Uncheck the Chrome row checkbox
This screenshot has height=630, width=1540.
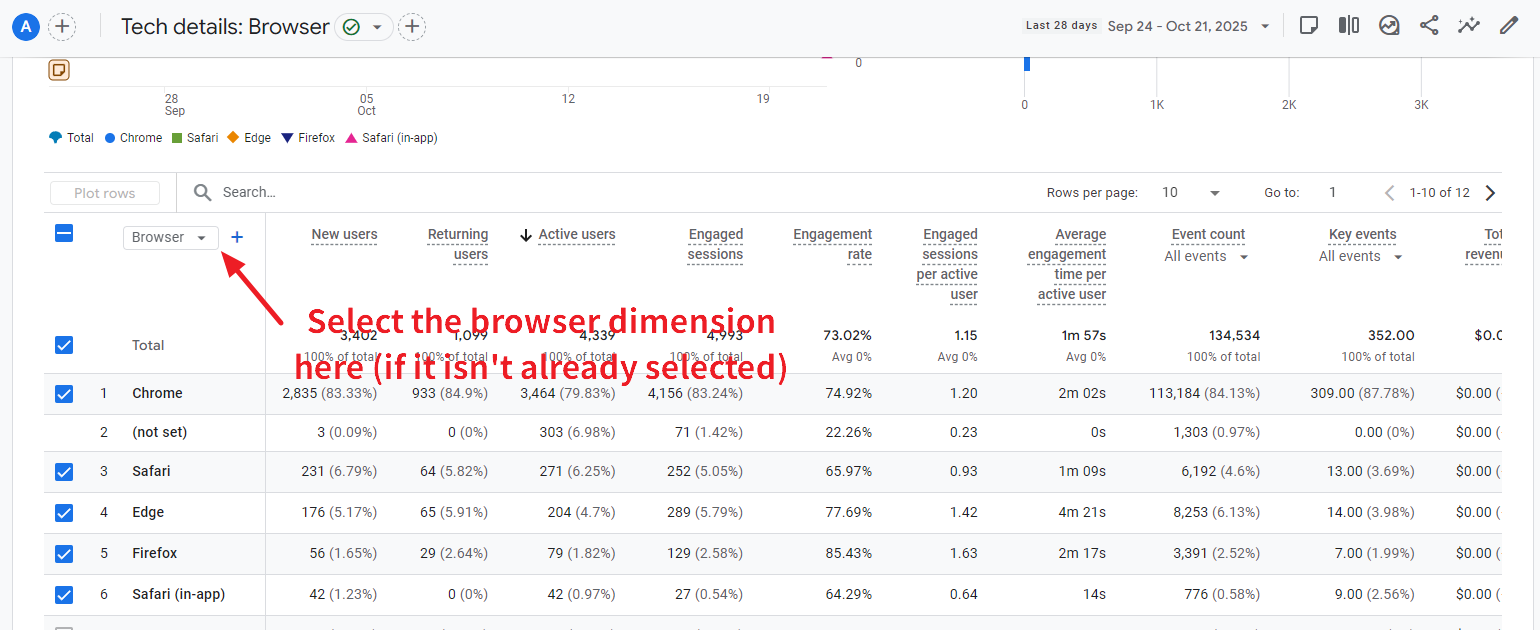point(64,394)
